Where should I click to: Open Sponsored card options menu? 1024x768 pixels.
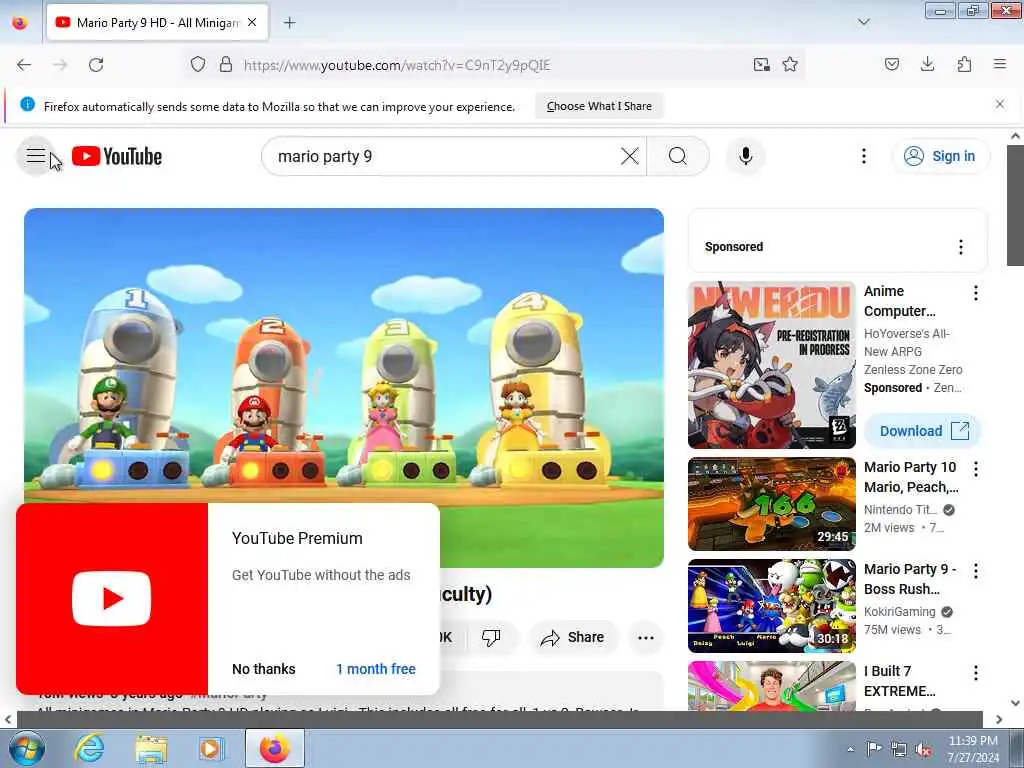tap(960, 247)
